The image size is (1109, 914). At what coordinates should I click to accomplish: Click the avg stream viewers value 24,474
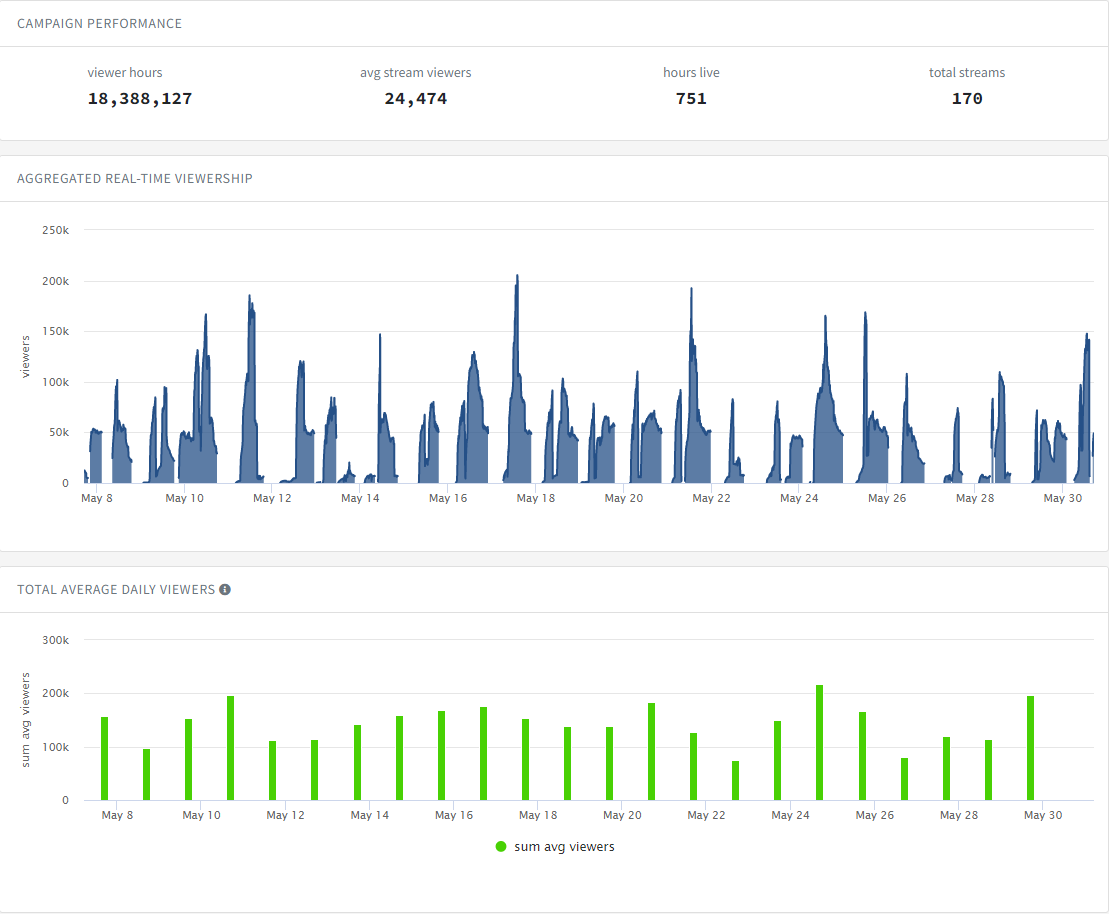click(416, 98)
